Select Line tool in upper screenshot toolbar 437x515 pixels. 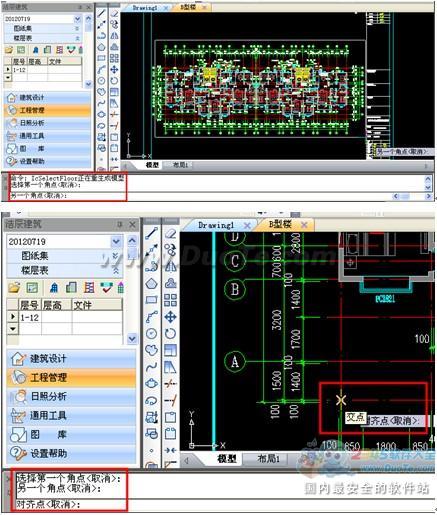coord(101,14)
